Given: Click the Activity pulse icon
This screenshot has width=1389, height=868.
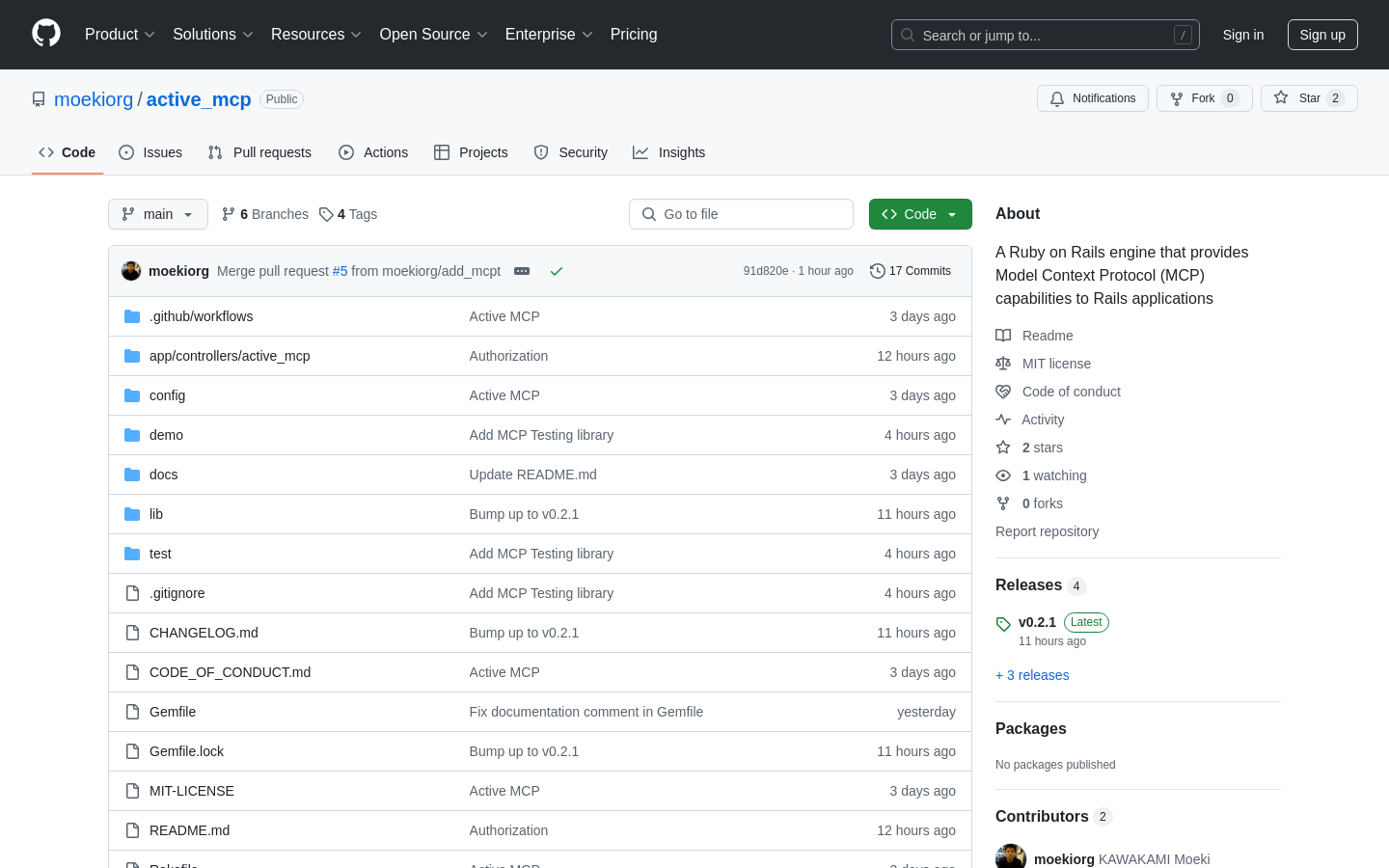Looking at the screenshot, I should (1003, 420).
